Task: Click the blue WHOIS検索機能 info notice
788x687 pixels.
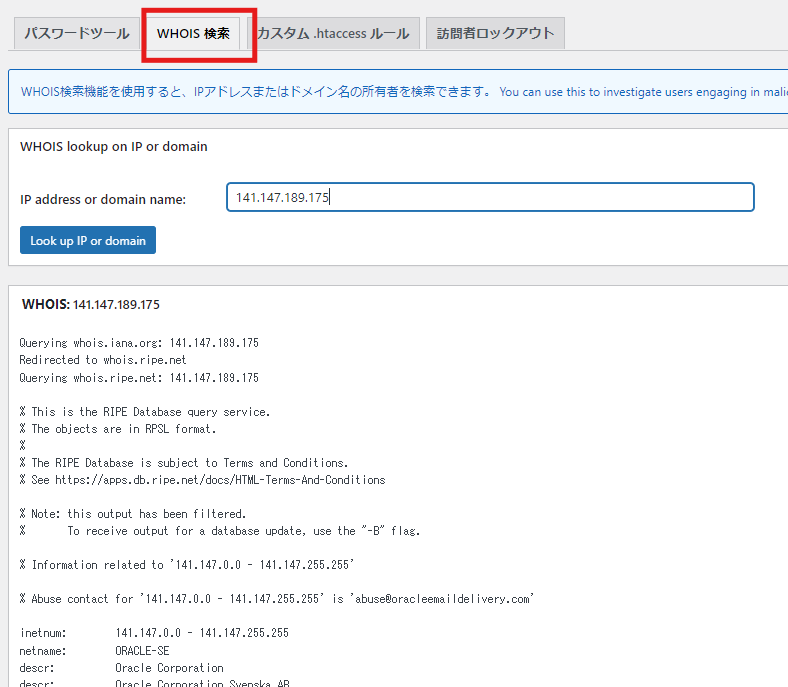Action: [400, 92]
